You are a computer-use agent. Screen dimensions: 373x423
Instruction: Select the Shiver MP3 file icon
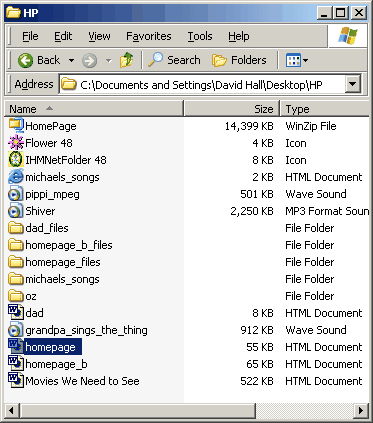[15, 211]
